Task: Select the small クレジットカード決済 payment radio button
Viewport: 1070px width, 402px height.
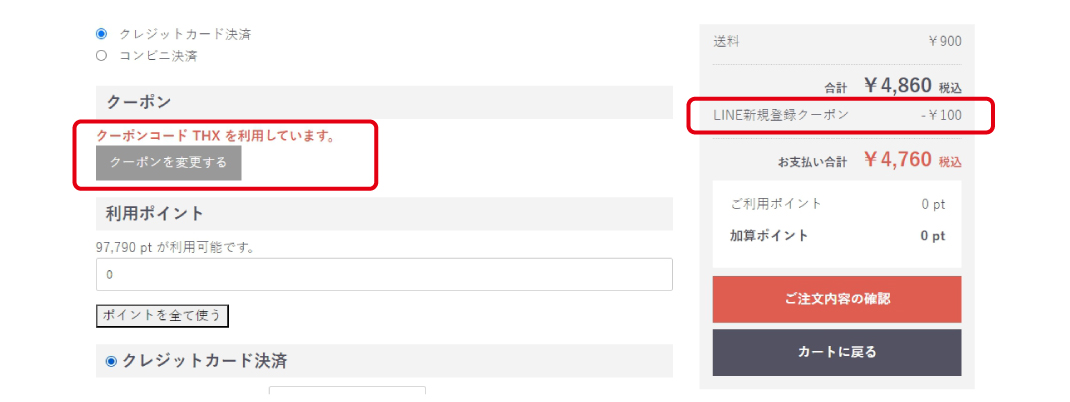Action: pyautogui.click(x=102, y=33)
